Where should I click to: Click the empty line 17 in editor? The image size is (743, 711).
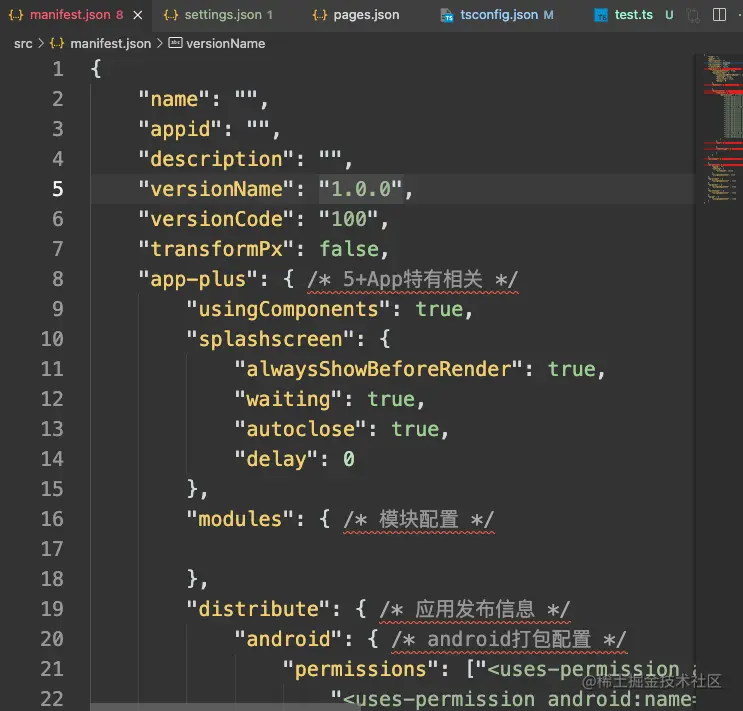point(393,549)
